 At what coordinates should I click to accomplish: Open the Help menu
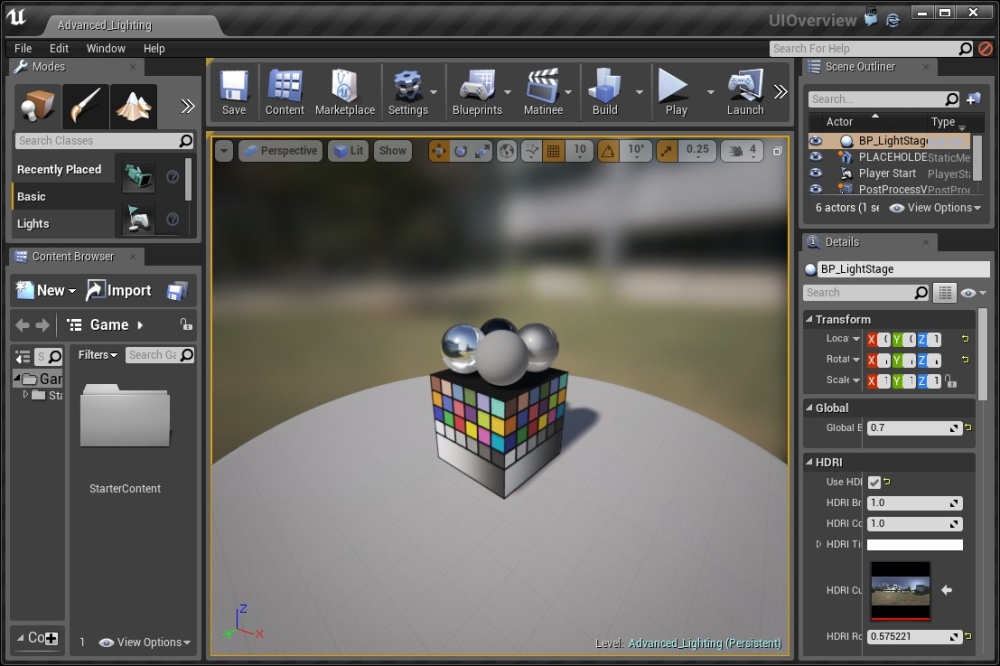(x=154, y=48)
